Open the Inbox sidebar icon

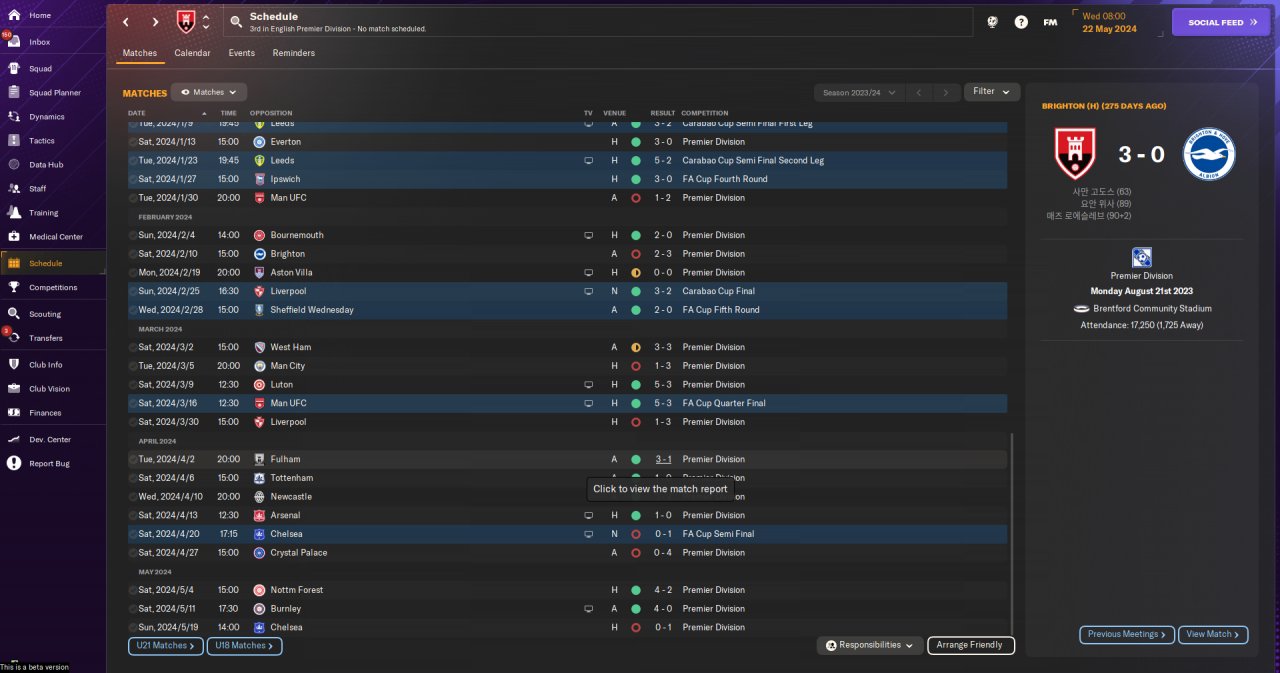(x=14, y=42)
